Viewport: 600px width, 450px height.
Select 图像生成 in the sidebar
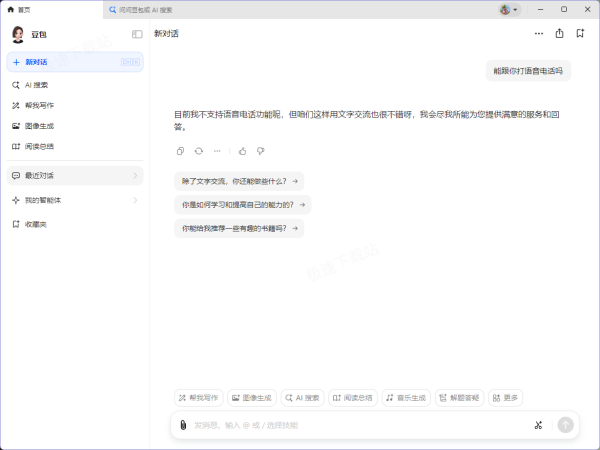click(75, 126)
